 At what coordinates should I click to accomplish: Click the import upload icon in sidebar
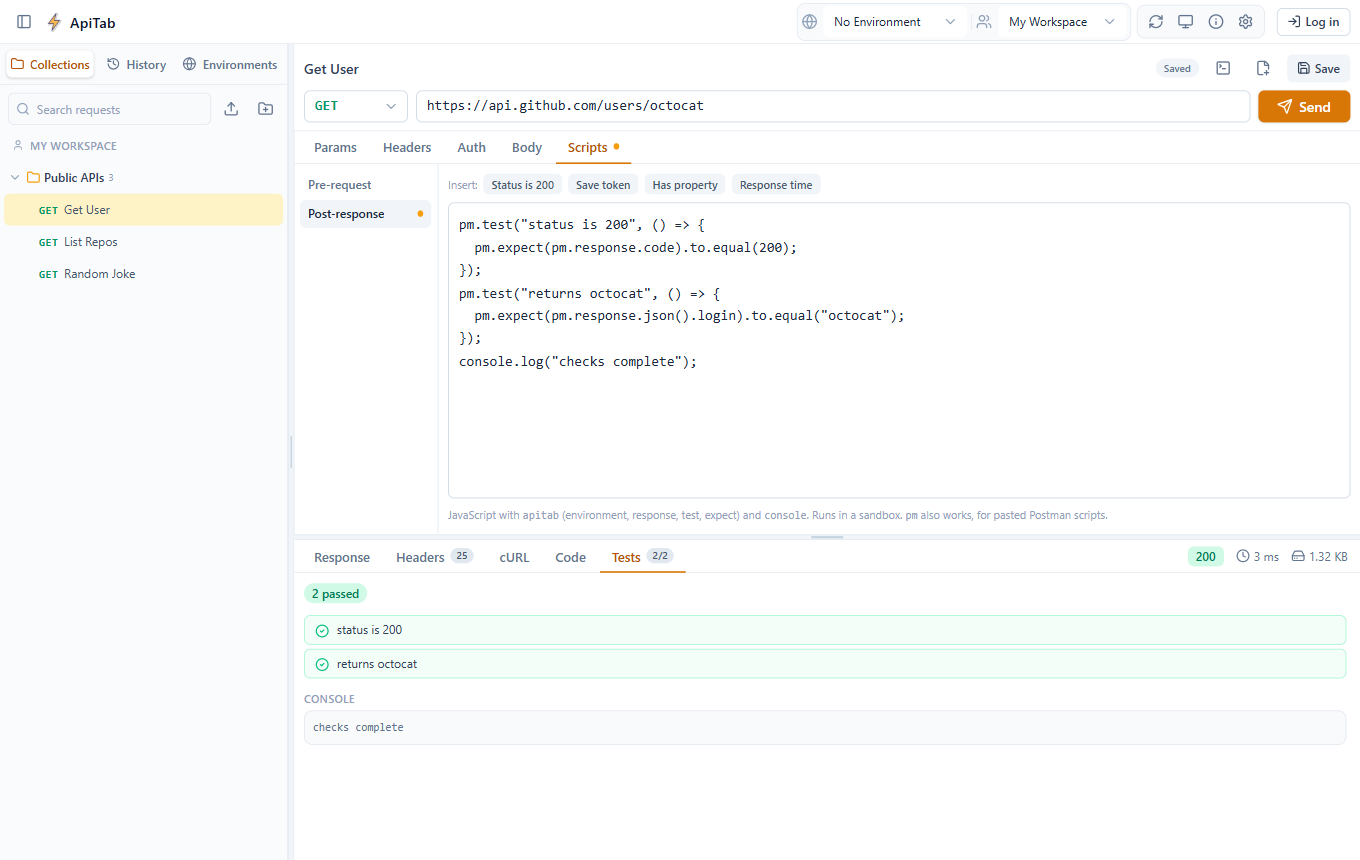(x=231, y=109)
